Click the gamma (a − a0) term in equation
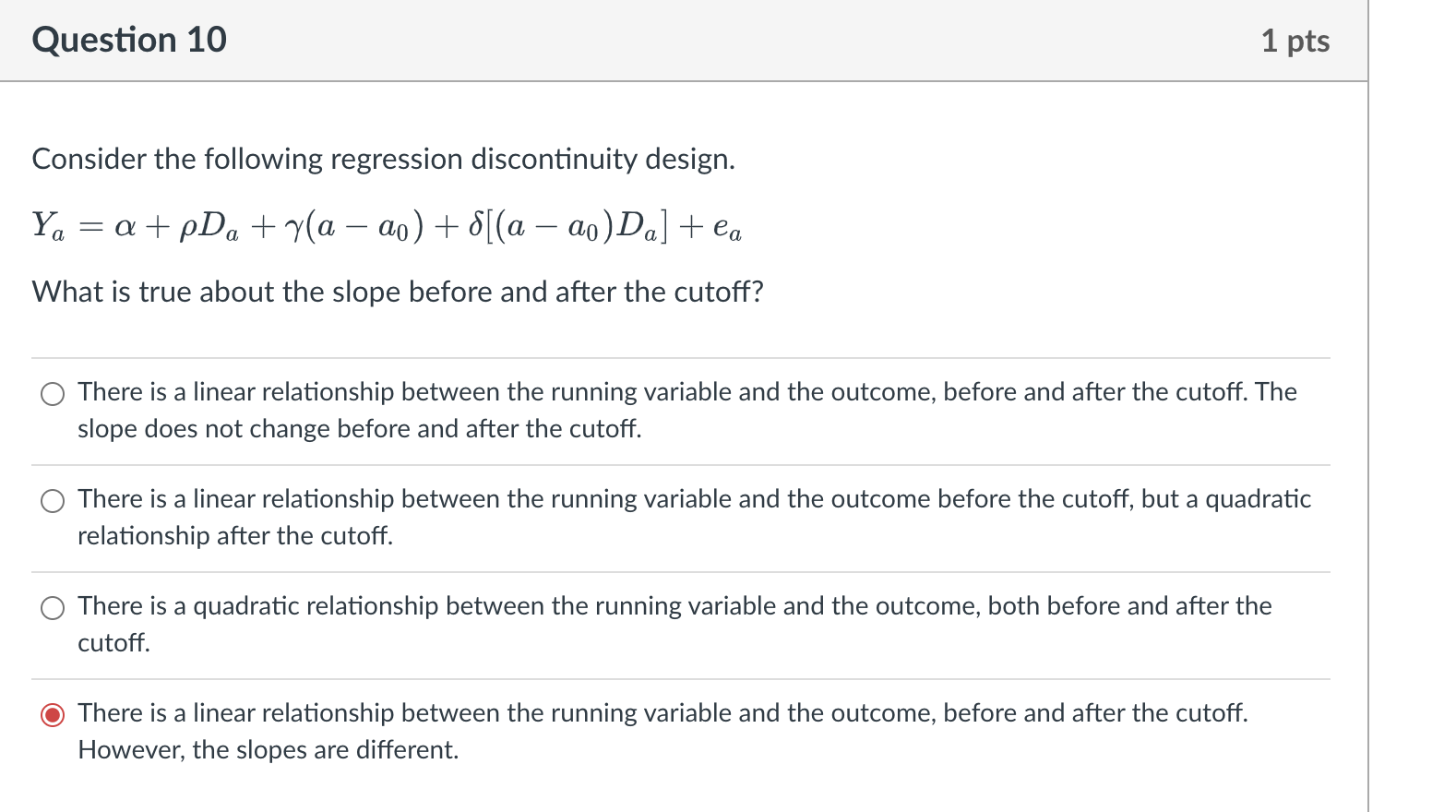Viewport: 1456px width, 812px height. pos(355,226)
